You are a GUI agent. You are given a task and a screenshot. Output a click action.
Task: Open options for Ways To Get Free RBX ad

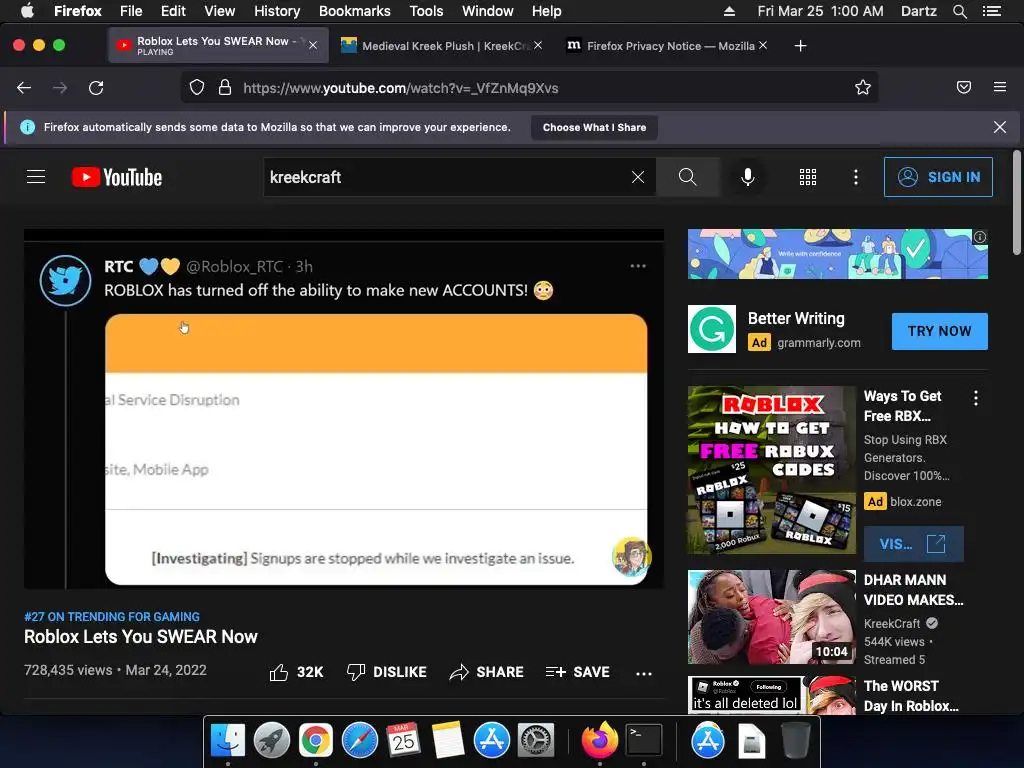click(x=976, y=398)
